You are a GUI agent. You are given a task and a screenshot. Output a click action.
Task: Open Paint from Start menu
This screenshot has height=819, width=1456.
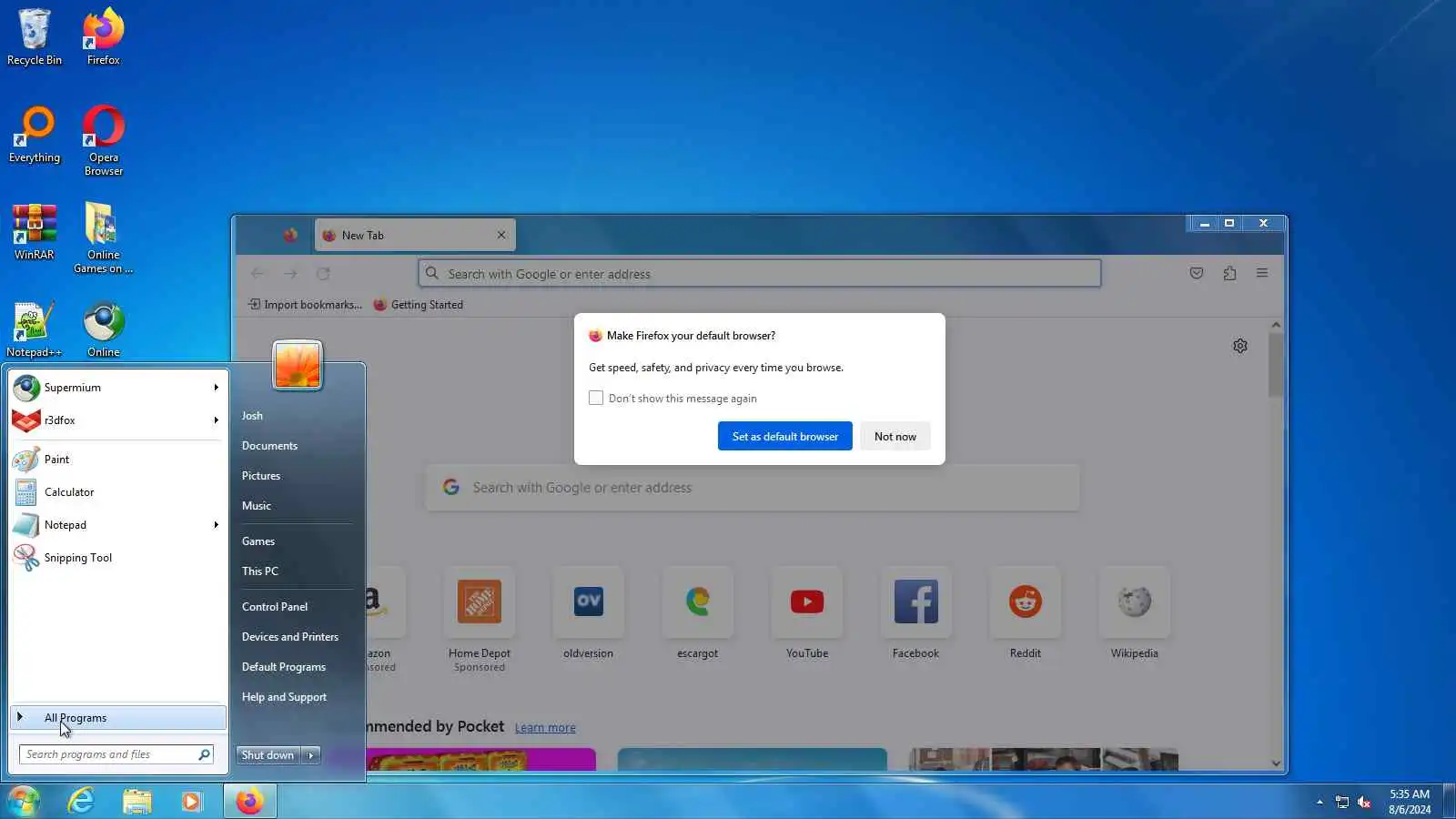pos(116,460)
